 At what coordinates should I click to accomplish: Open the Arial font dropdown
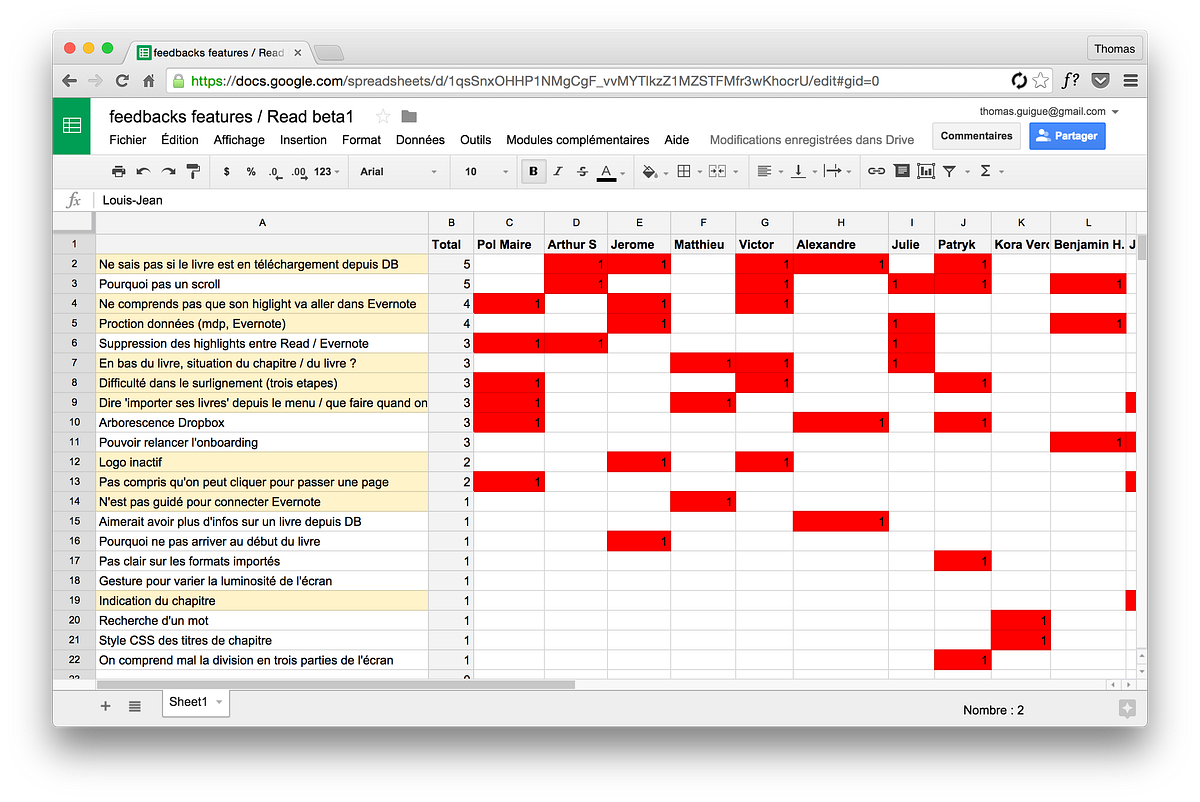398,172
